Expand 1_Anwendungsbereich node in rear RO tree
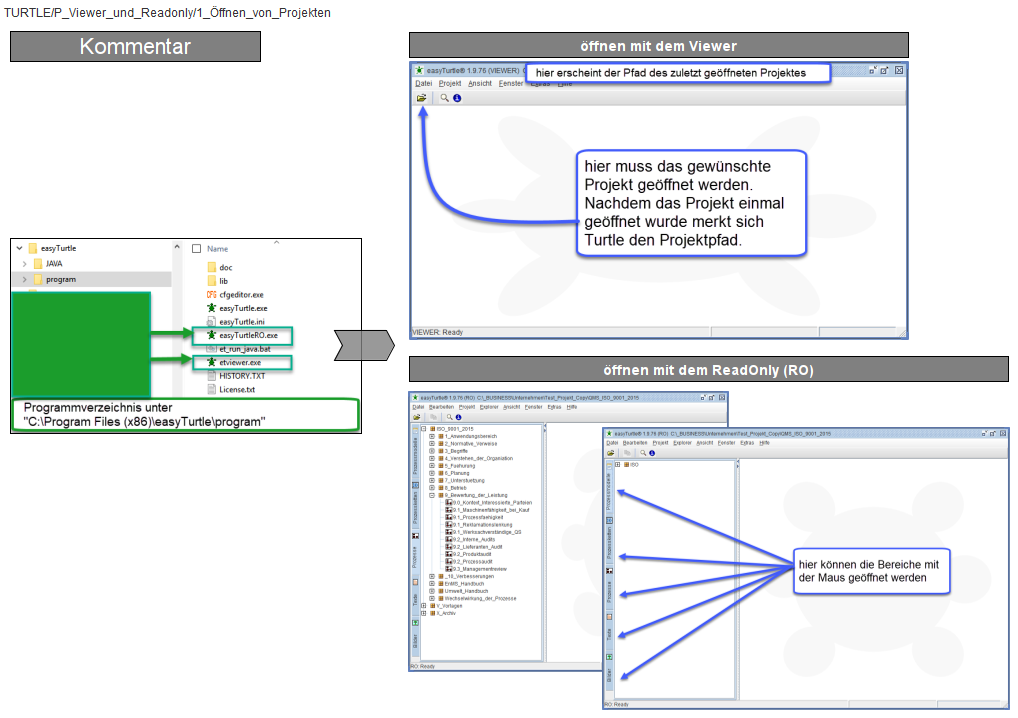Image resolution: width=1018 pixels, height=718 pixels. (x=432, y=436)
